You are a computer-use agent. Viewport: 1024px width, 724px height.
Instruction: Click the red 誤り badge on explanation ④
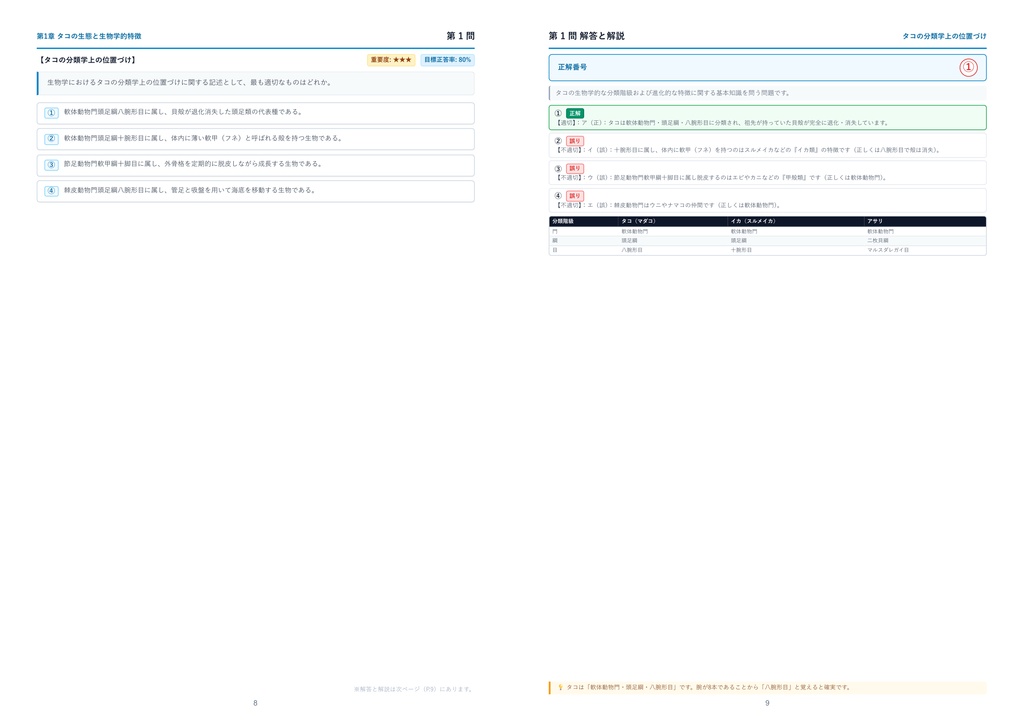(575, 196)
